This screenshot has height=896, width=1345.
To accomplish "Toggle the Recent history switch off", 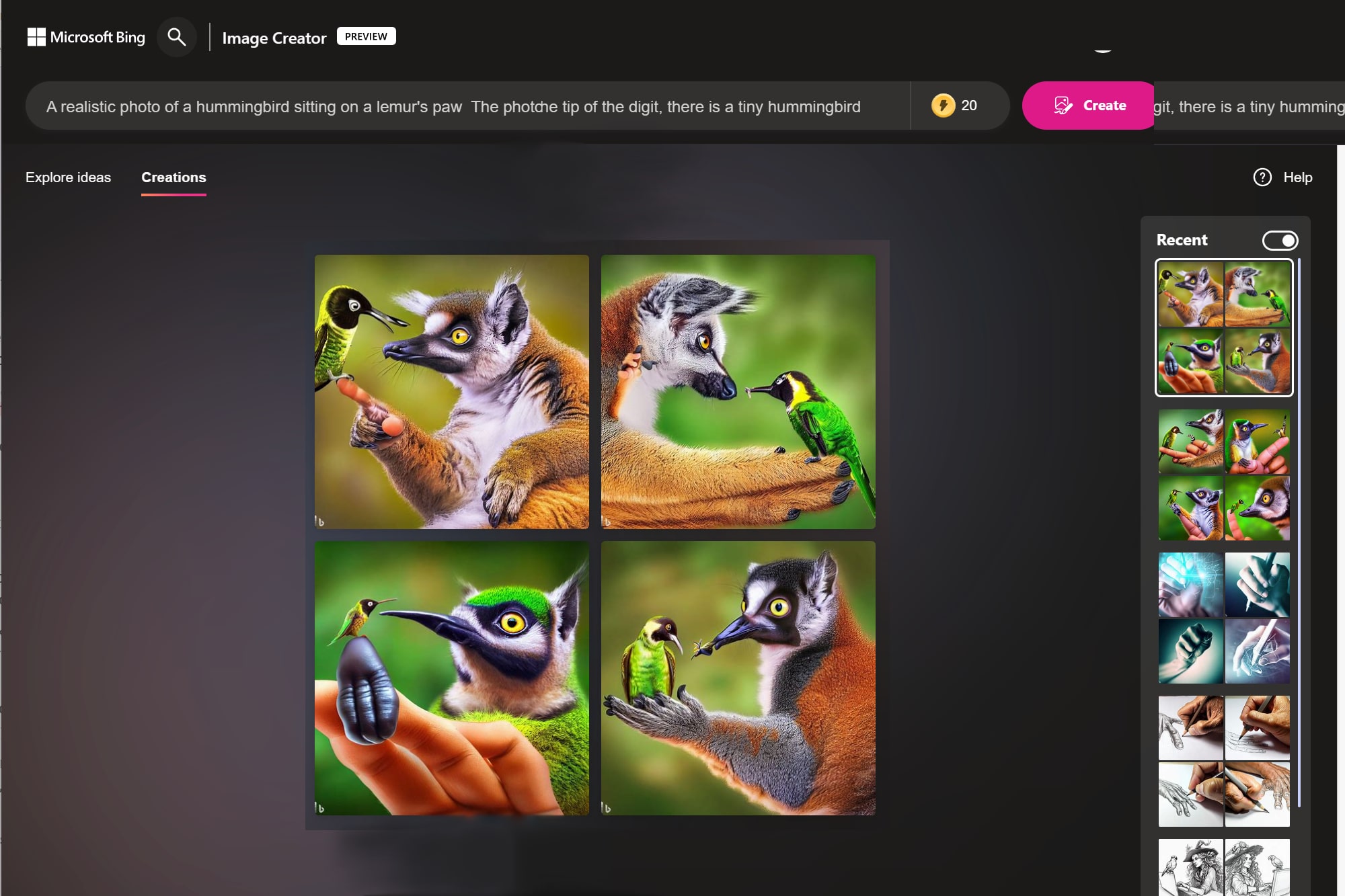I will 1278,240.
